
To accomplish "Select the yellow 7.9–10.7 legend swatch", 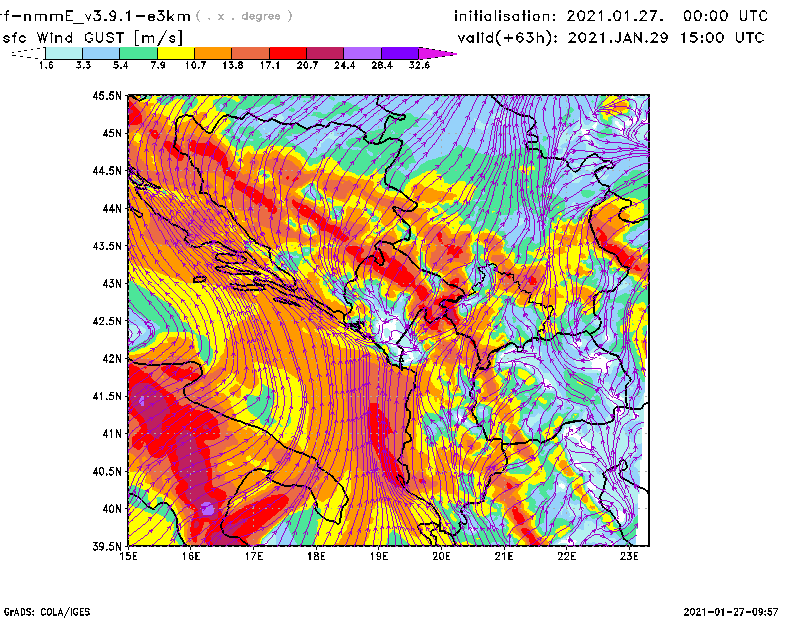I will (176, 53).
